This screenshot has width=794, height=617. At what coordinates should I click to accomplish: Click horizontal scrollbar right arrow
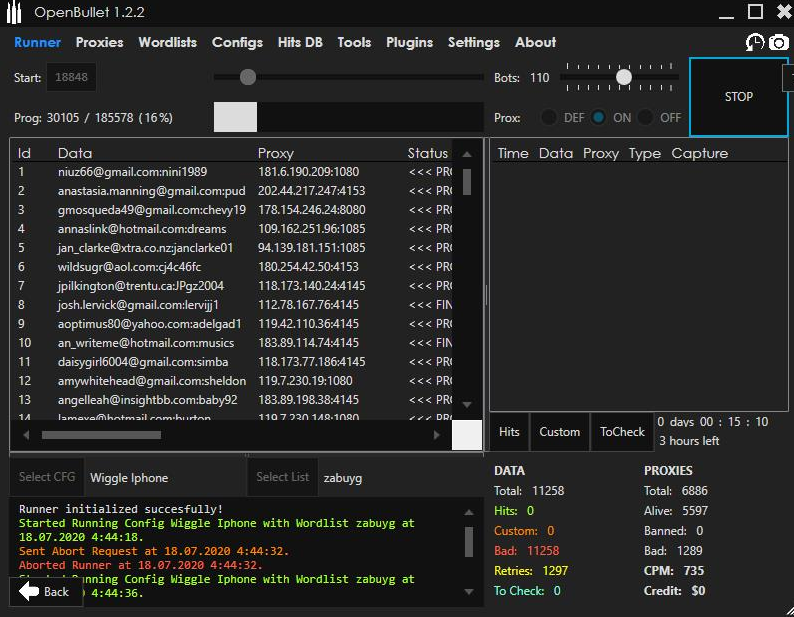coord(436,435)
